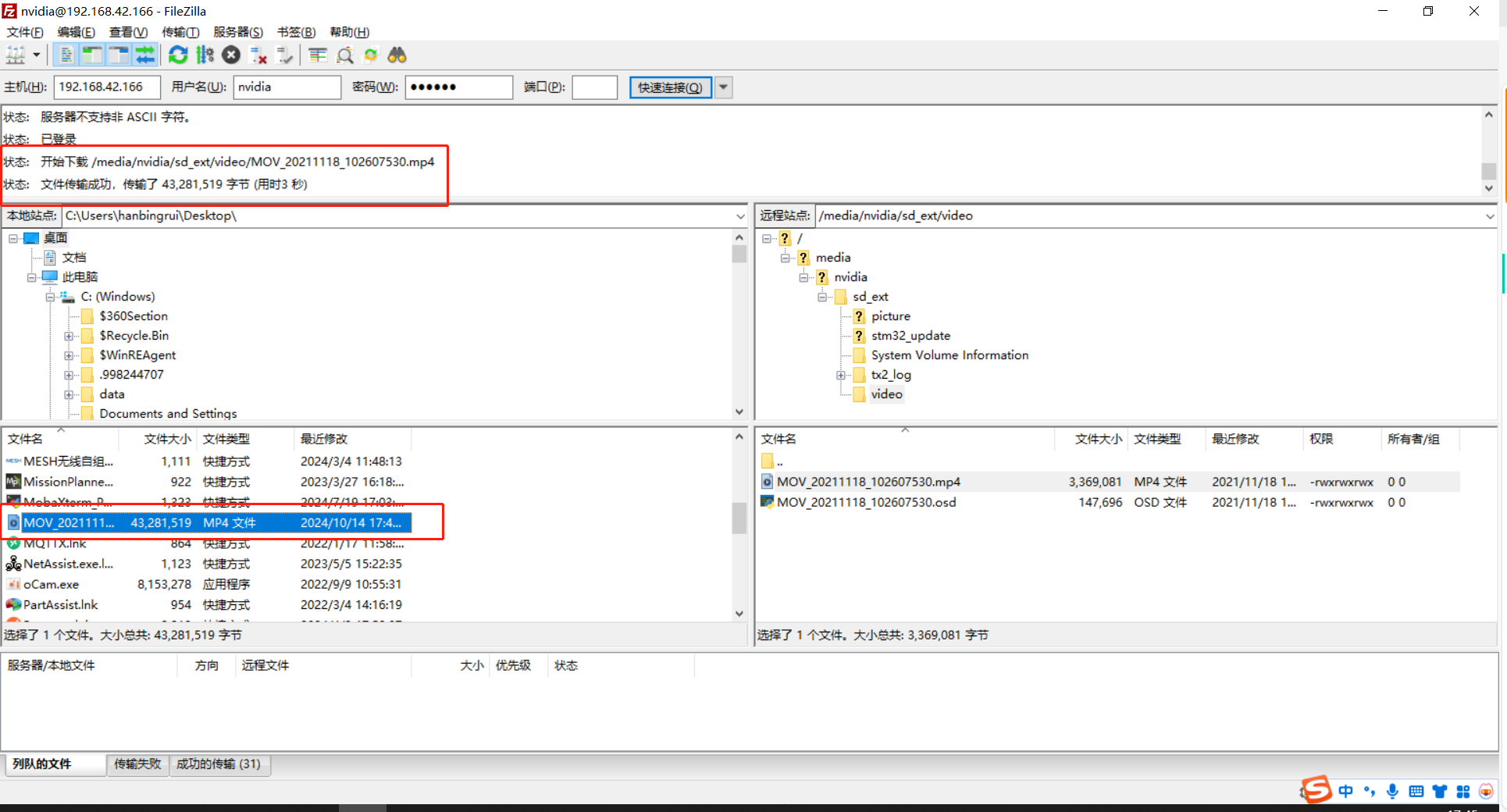This screenshot has height=812, width=1507.
Task: Toggle local directory tree display
Action: click(92, 55)
